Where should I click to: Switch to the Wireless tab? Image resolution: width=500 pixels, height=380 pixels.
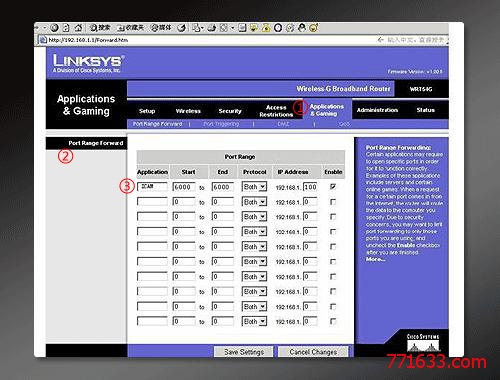[188, 111]
